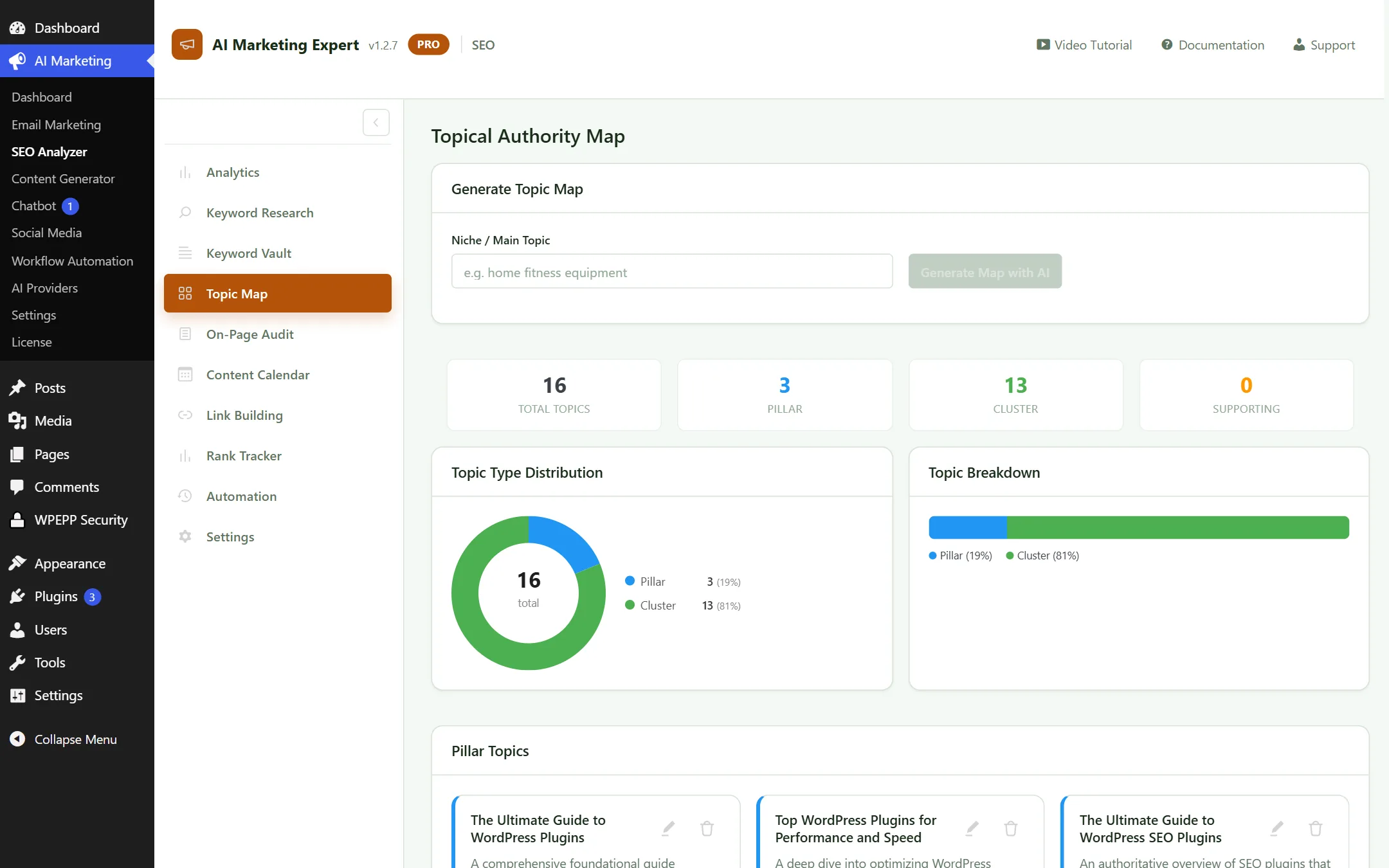
Task: Click the Niche / Main Topic input field
Action: (x=672, y=272)
